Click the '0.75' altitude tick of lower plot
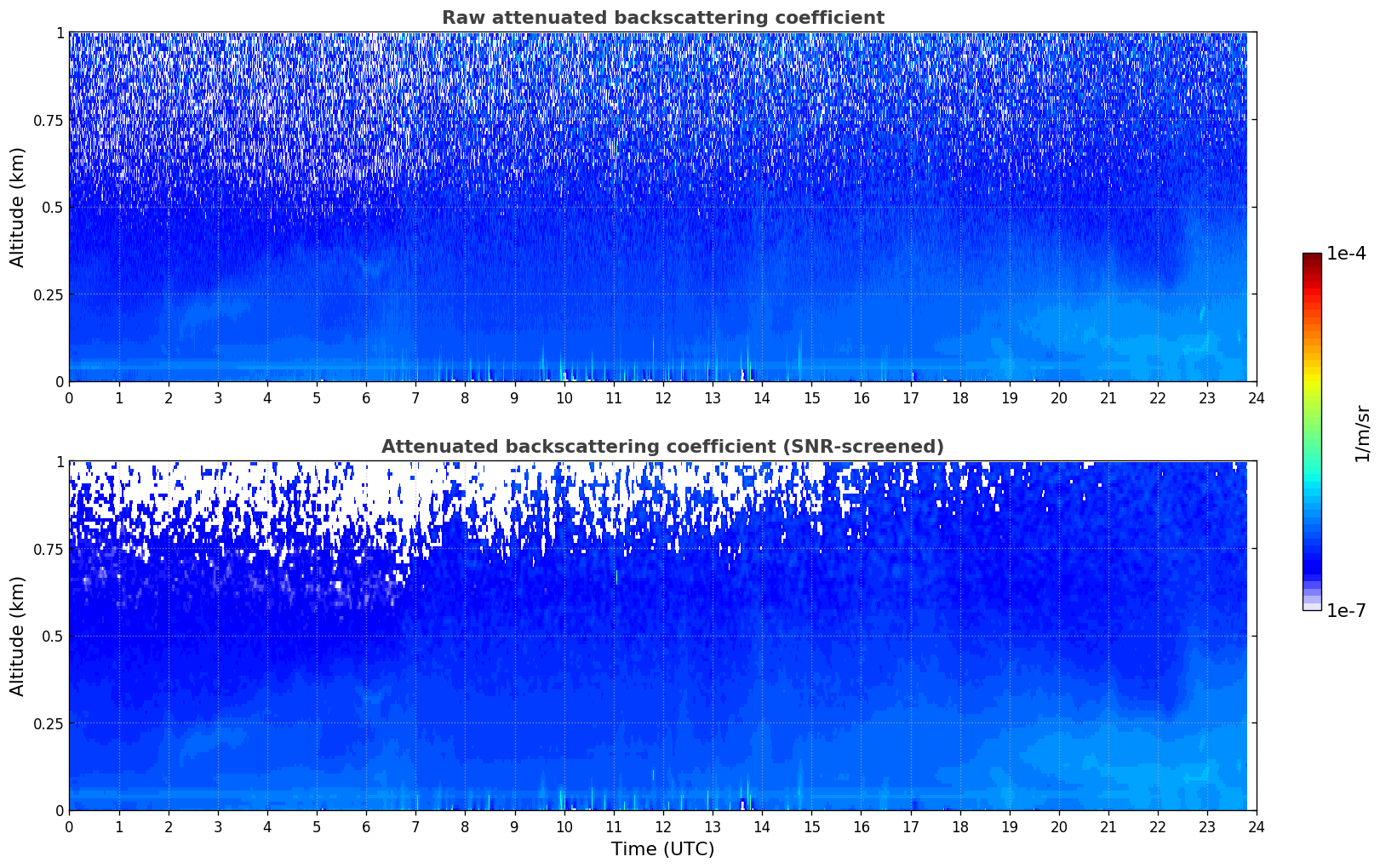 49,549
